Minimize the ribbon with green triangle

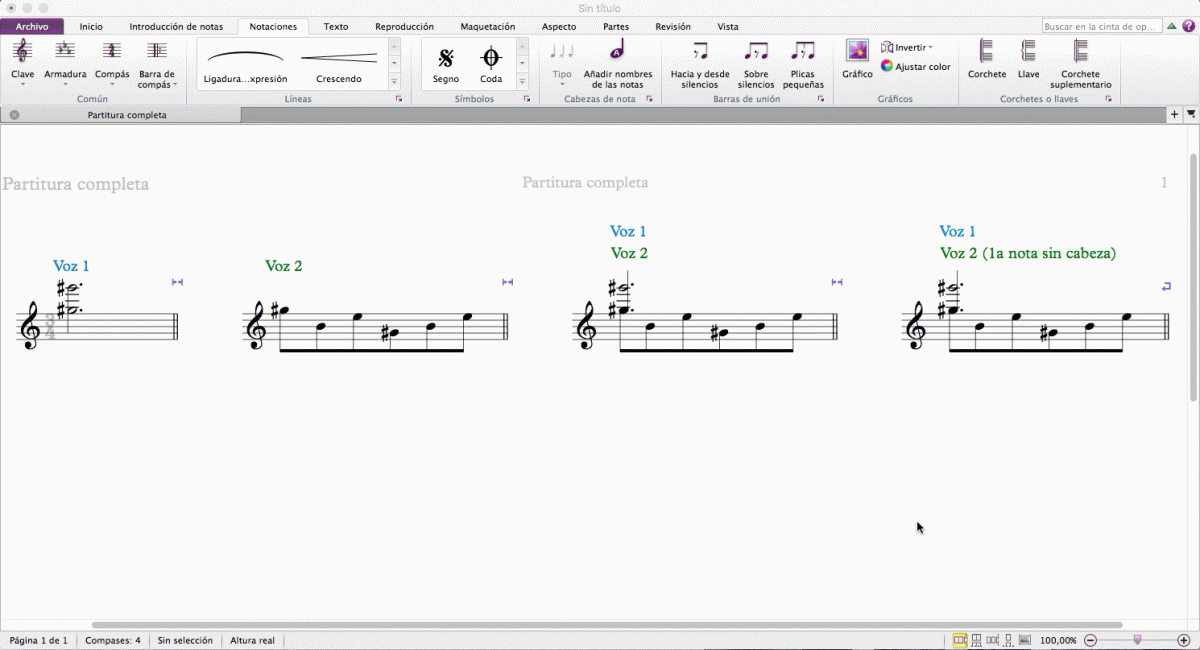point(1171,27)
